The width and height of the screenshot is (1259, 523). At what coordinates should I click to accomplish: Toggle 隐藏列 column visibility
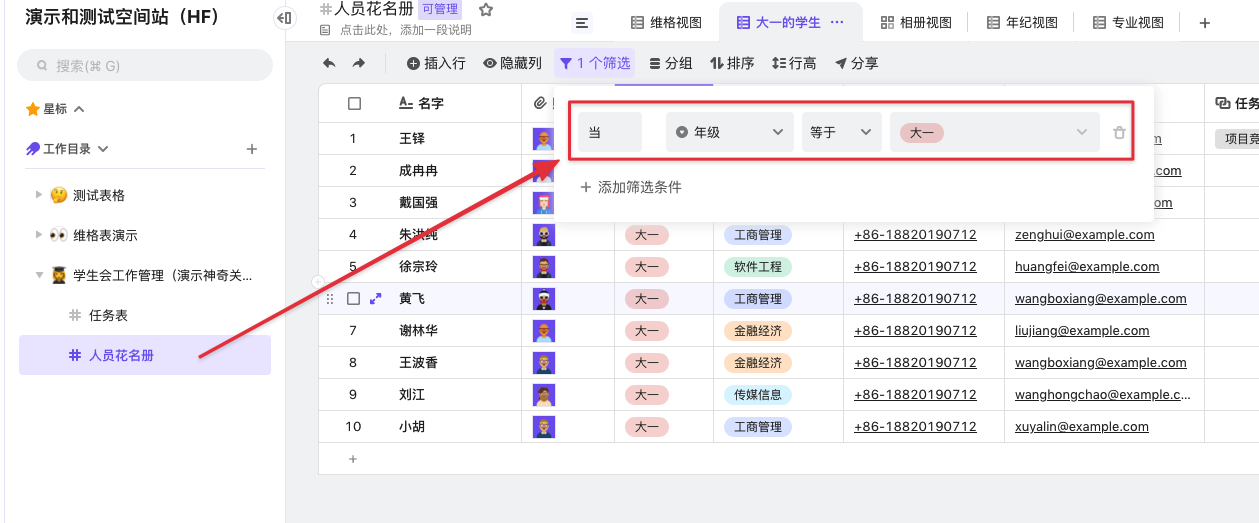512,63
